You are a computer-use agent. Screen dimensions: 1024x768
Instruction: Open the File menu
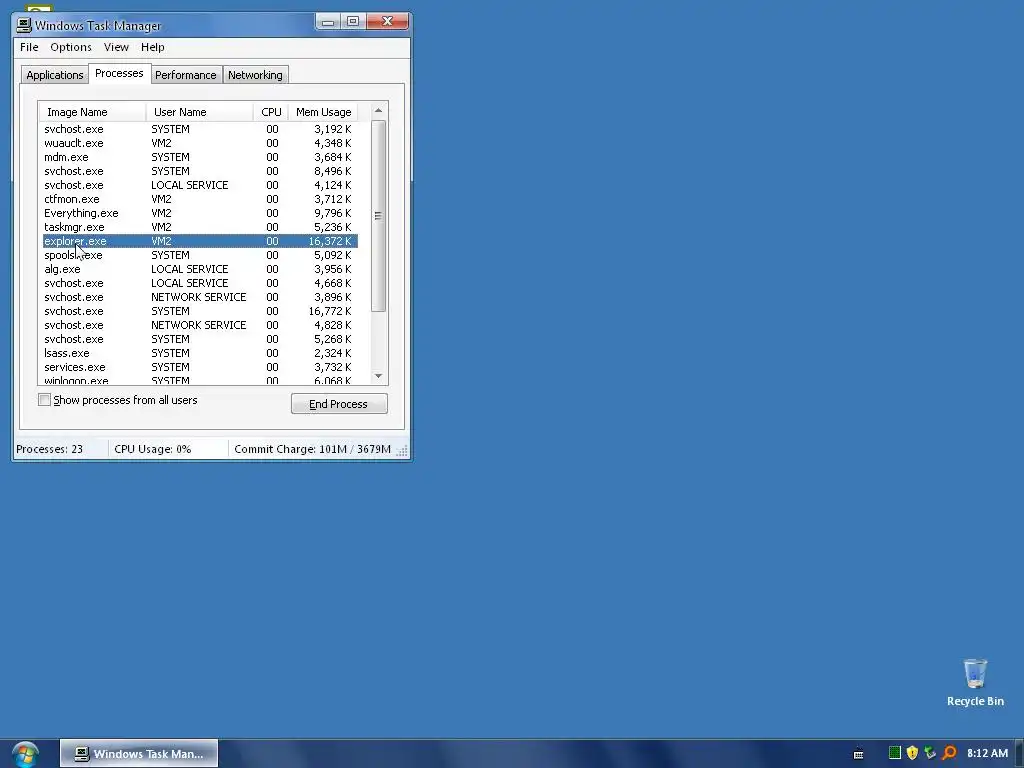(29, 47)
